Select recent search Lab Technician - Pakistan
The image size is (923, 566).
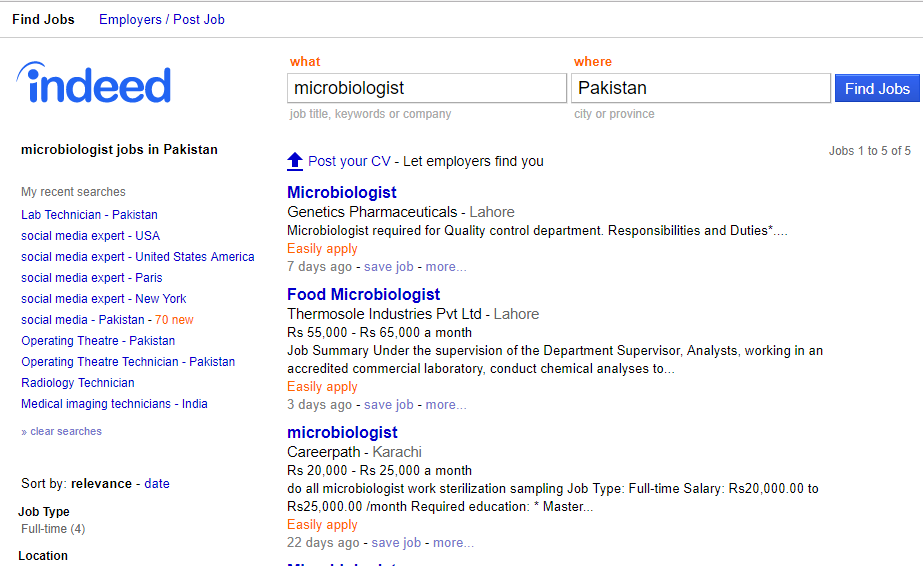(x=89, y=214)
